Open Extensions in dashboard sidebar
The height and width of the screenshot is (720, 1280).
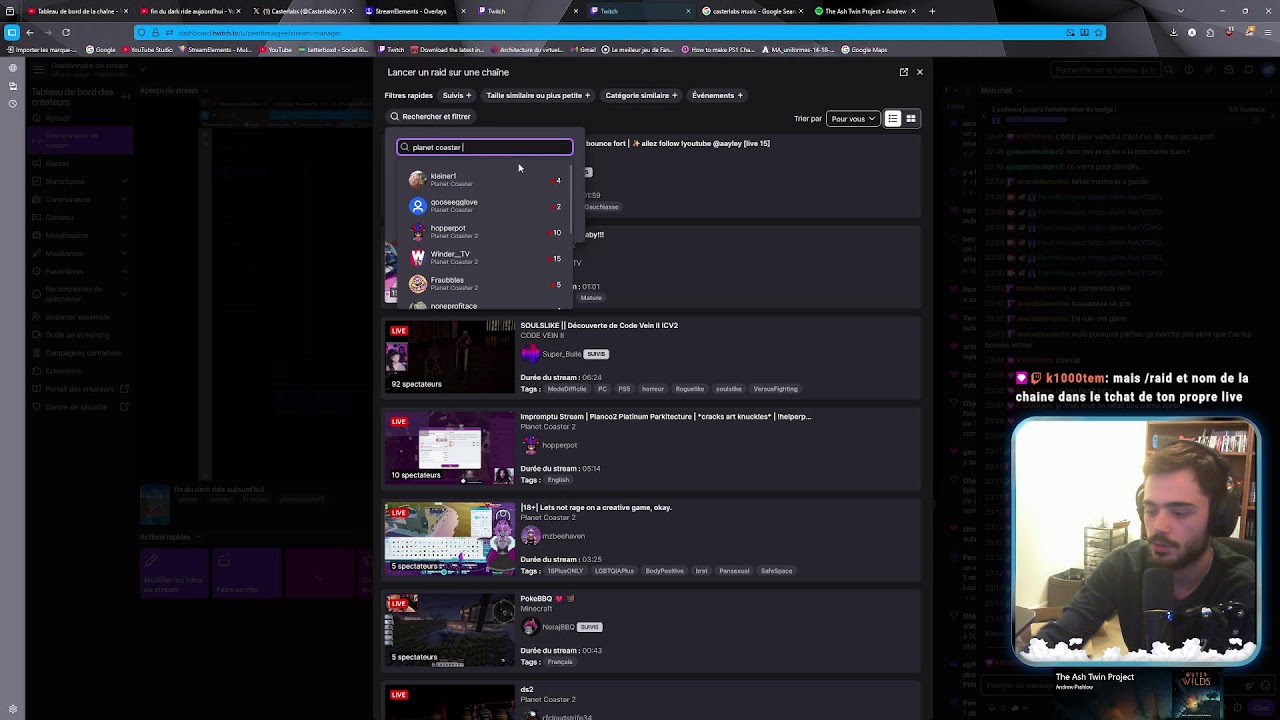[x=63, y=371]
